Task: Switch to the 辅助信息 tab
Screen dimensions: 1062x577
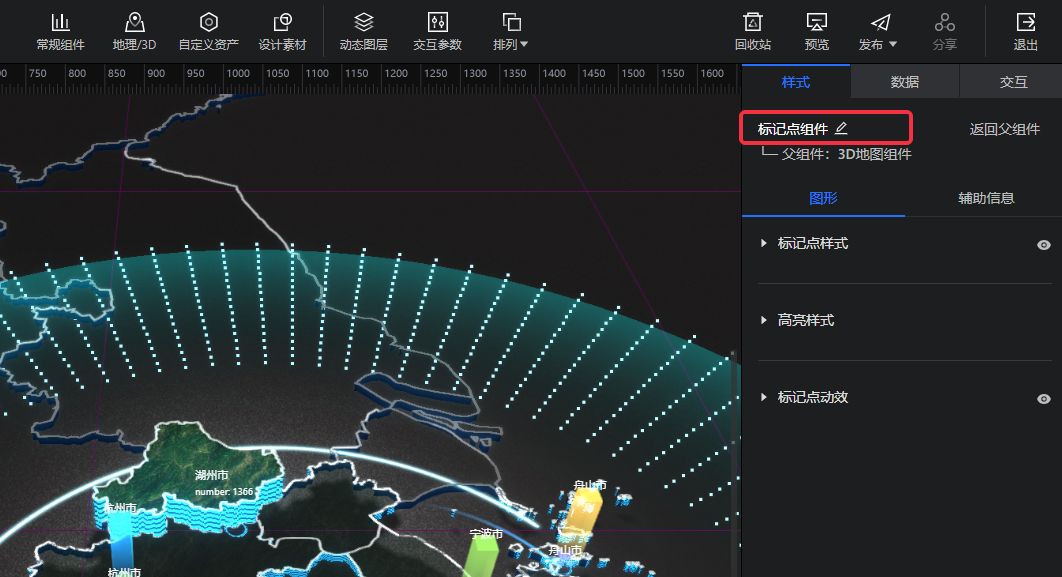Action: click(986, 198)
